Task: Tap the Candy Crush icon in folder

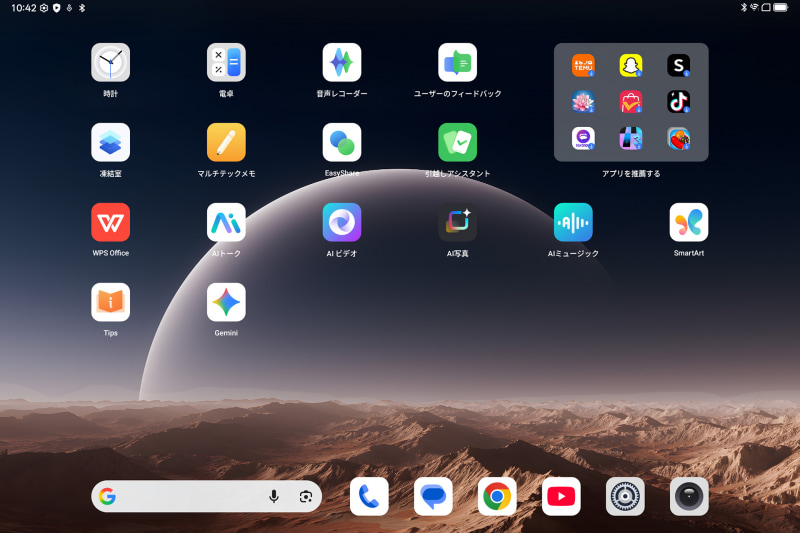Action: (x=679, y=138)
